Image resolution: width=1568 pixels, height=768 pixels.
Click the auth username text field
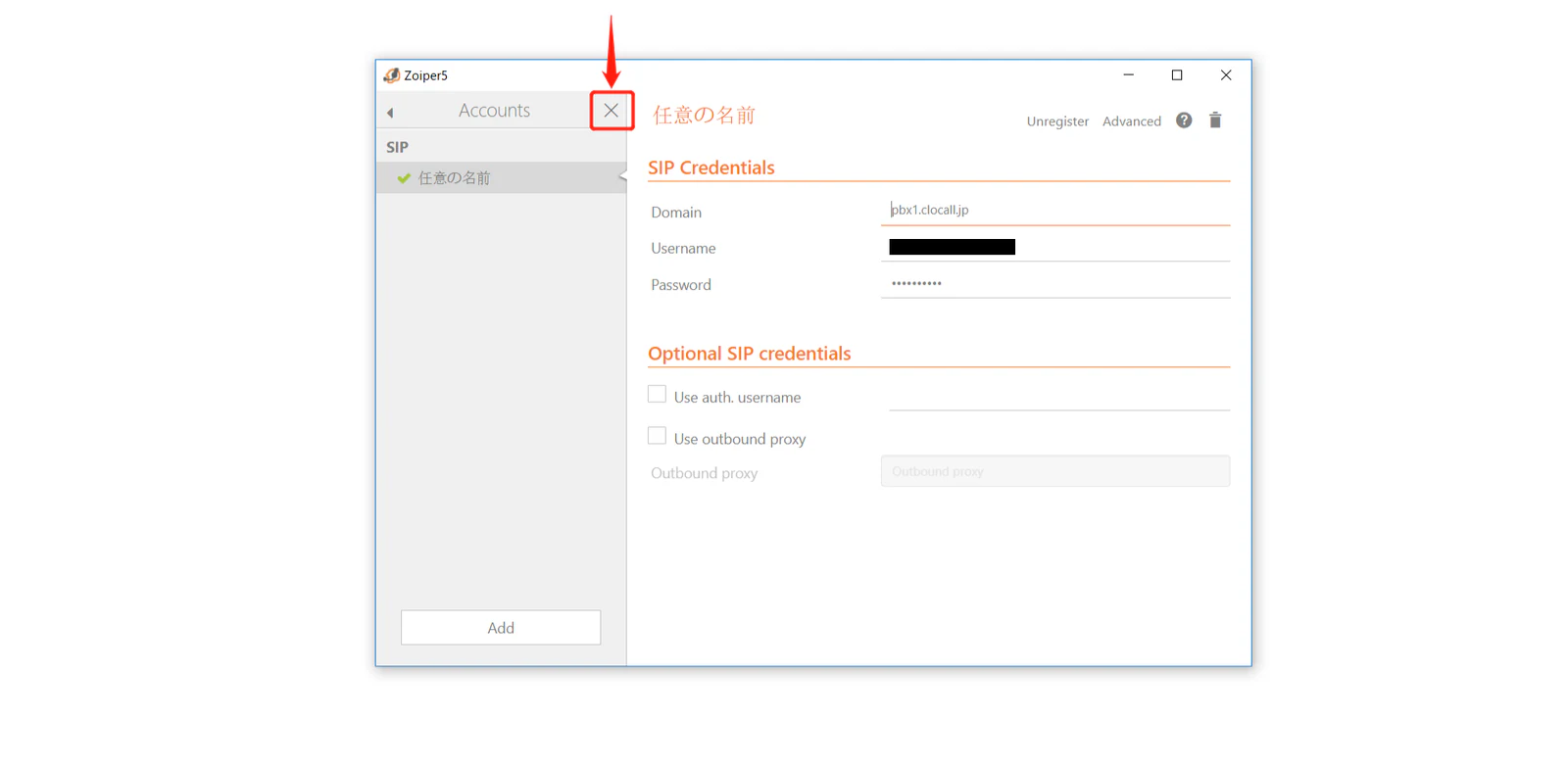1059,396
